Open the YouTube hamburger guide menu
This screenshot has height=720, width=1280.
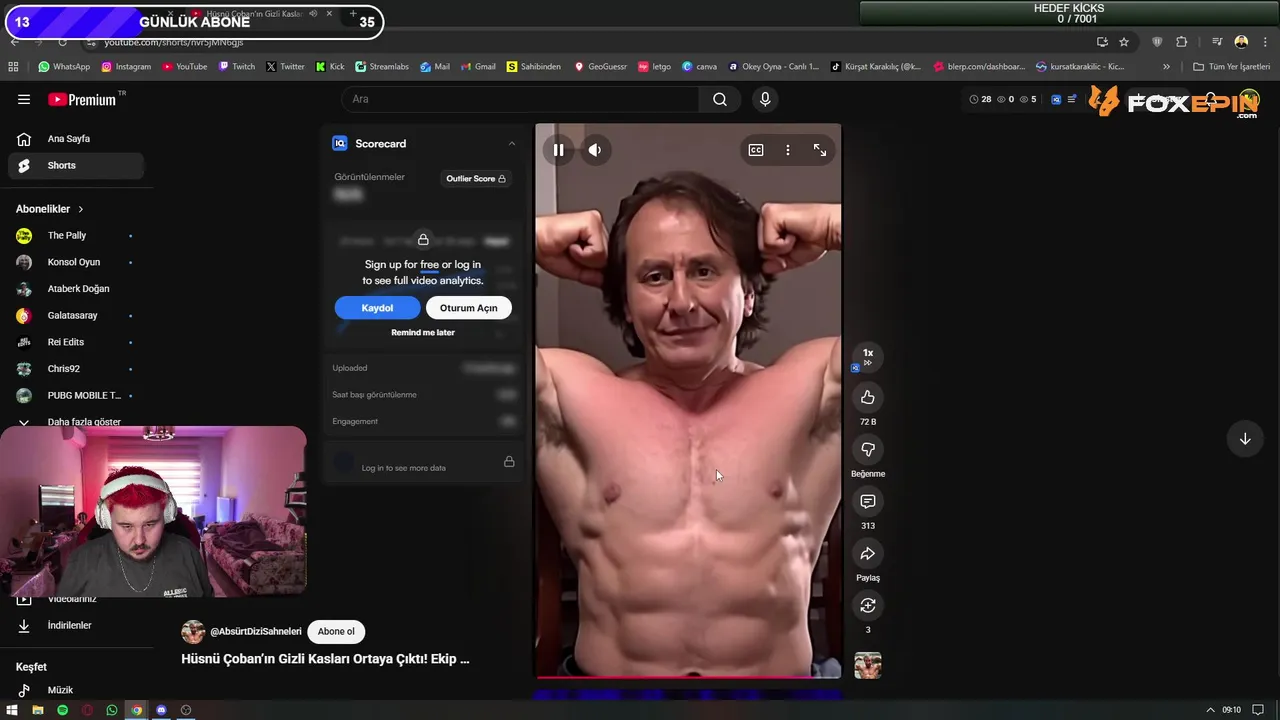point(24,99)
